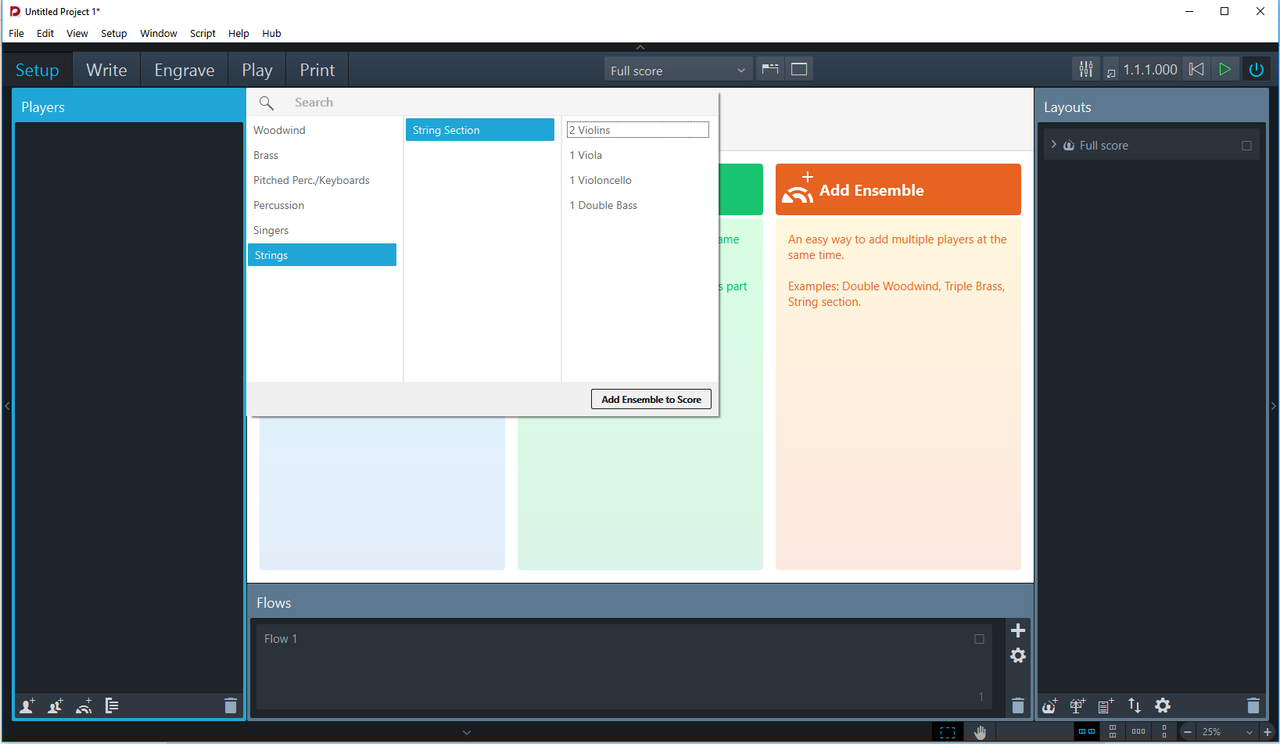The width and height of the screenshot is (1280, 744).
Task: Open the Script menu
Action: (x=203, y=33)
